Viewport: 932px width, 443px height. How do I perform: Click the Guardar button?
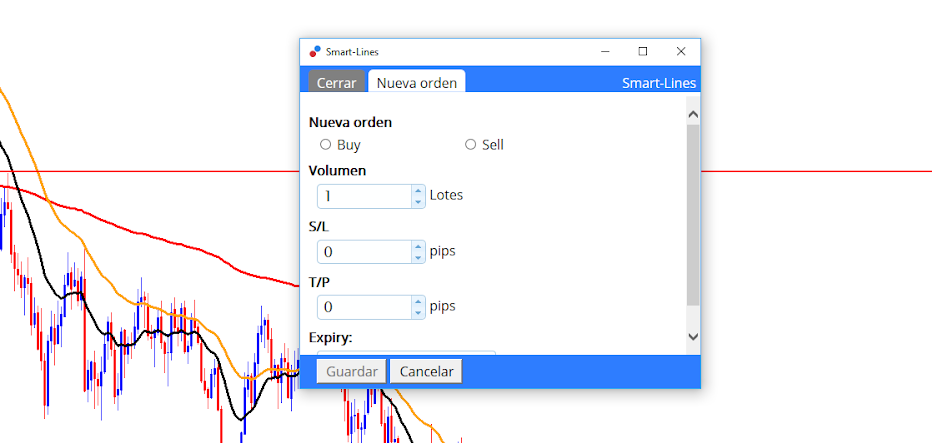pos(352,372)
